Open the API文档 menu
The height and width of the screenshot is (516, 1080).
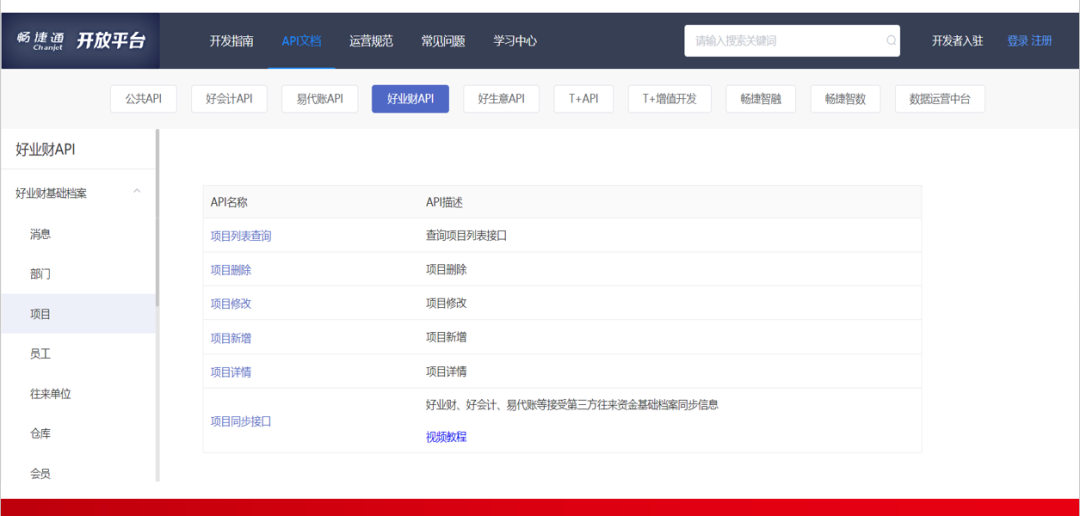[301, 41]
